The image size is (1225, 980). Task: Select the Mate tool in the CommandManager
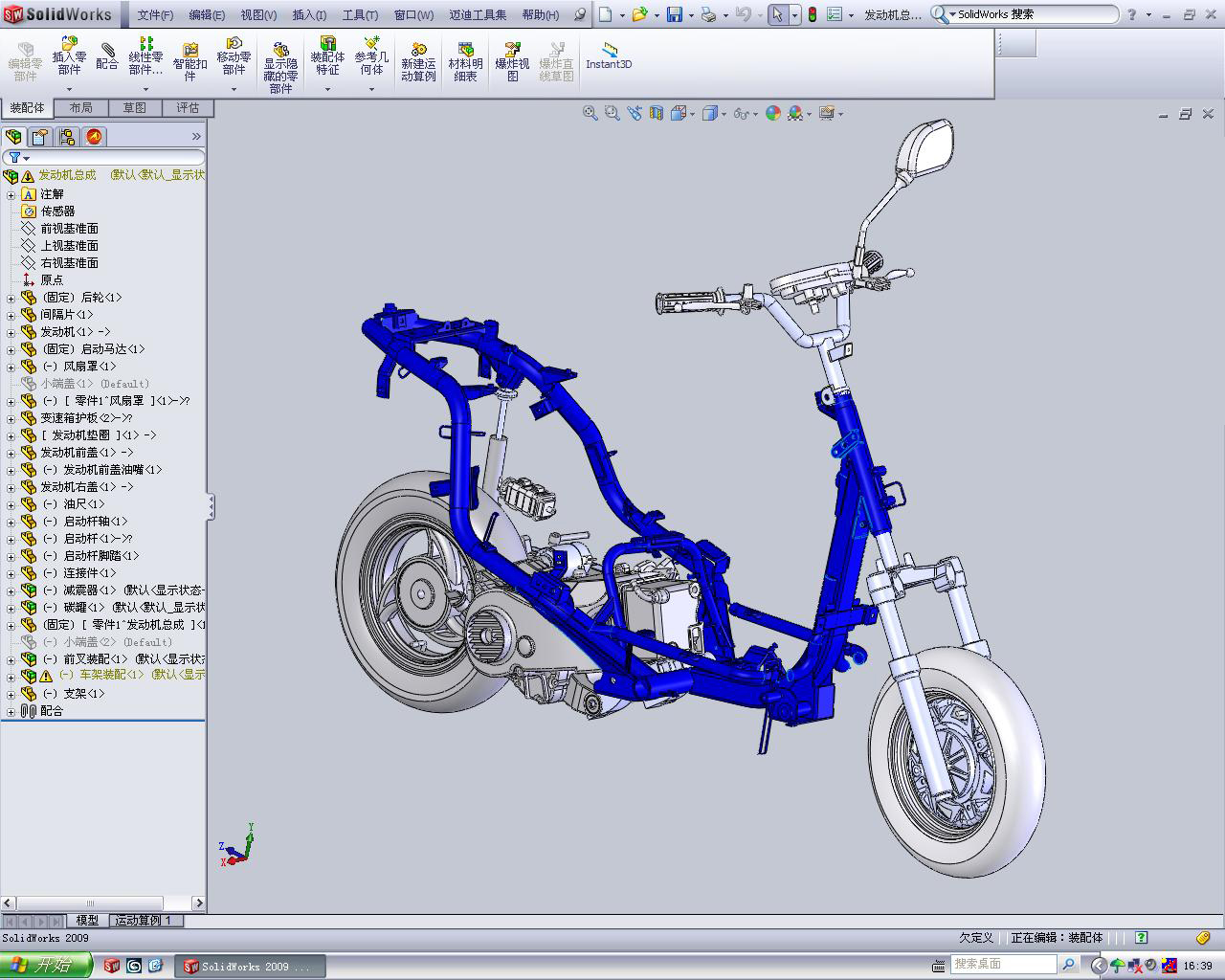pos(104,55)
